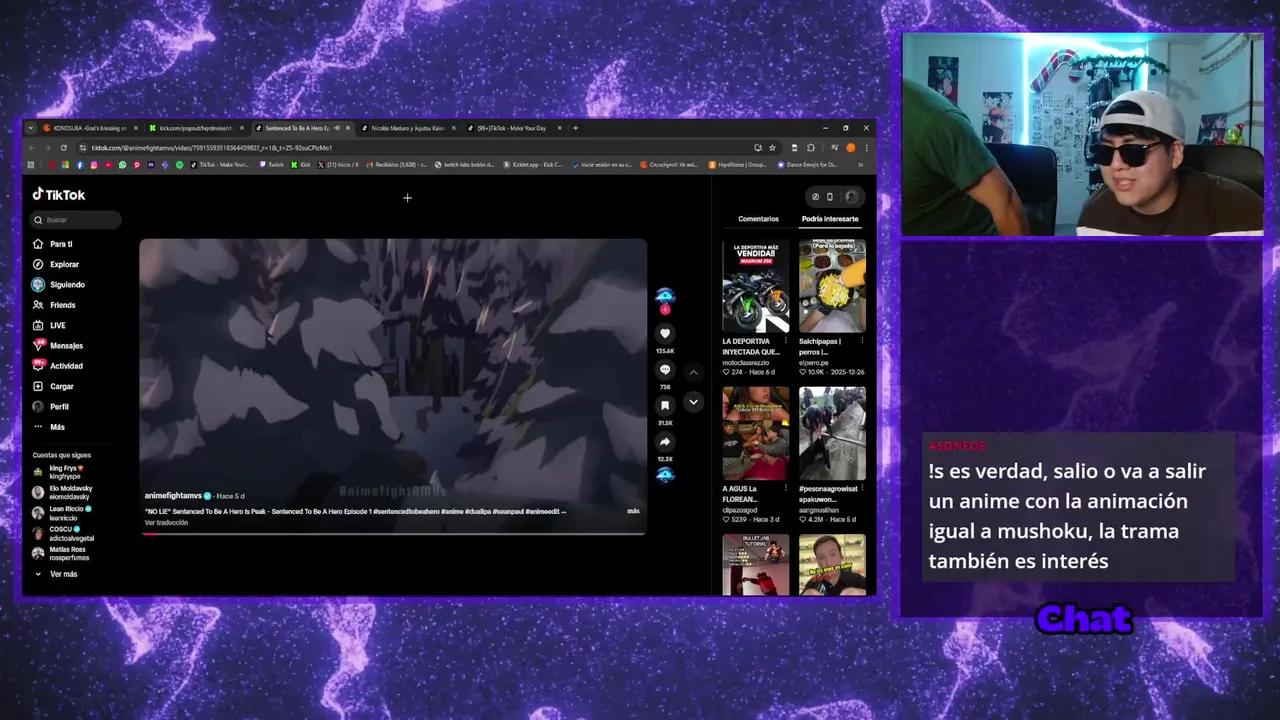The height and width of the screenshot is (720, 1280).
Task: Click the Chrome address bar URL
Action: (x=212, y=148)
